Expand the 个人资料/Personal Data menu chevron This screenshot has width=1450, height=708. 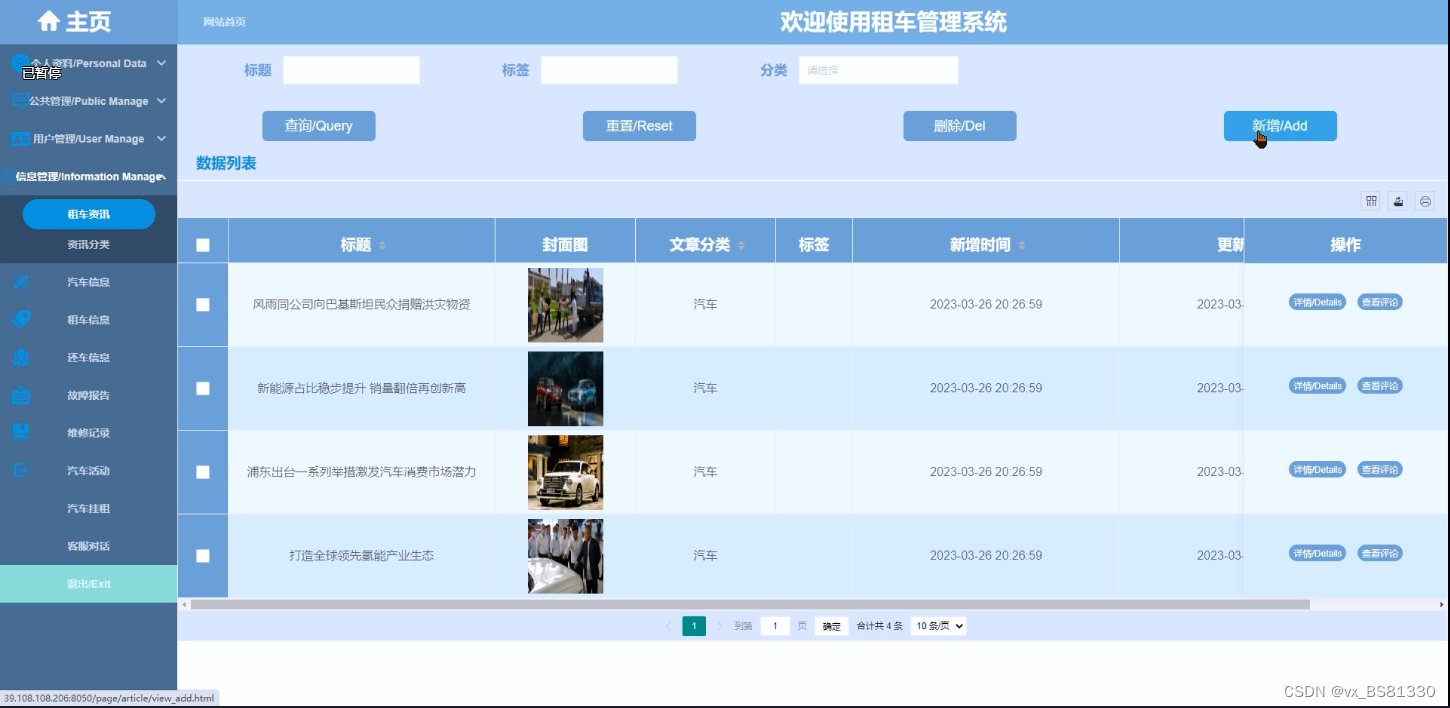(x=161, y=63)
